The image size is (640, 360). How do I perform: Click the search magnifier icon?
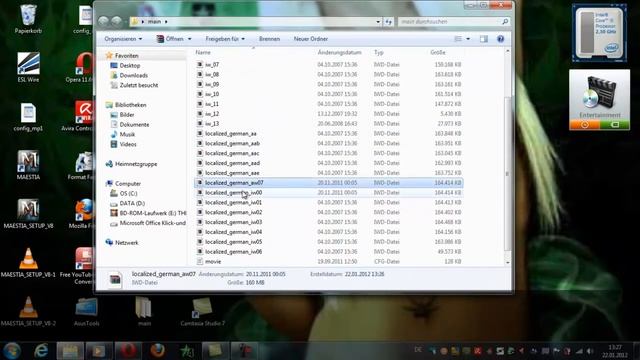coord(505,22)
